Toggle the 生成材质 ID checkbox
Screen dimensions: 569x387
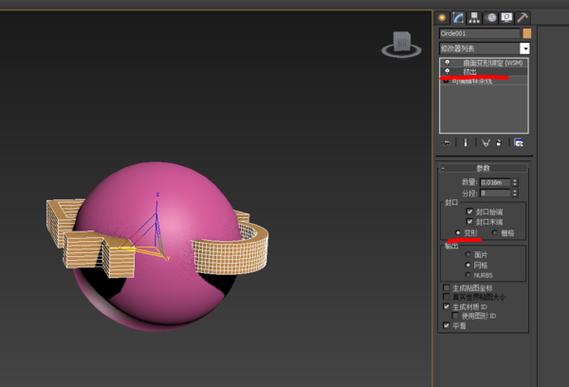tap(446, 307)
